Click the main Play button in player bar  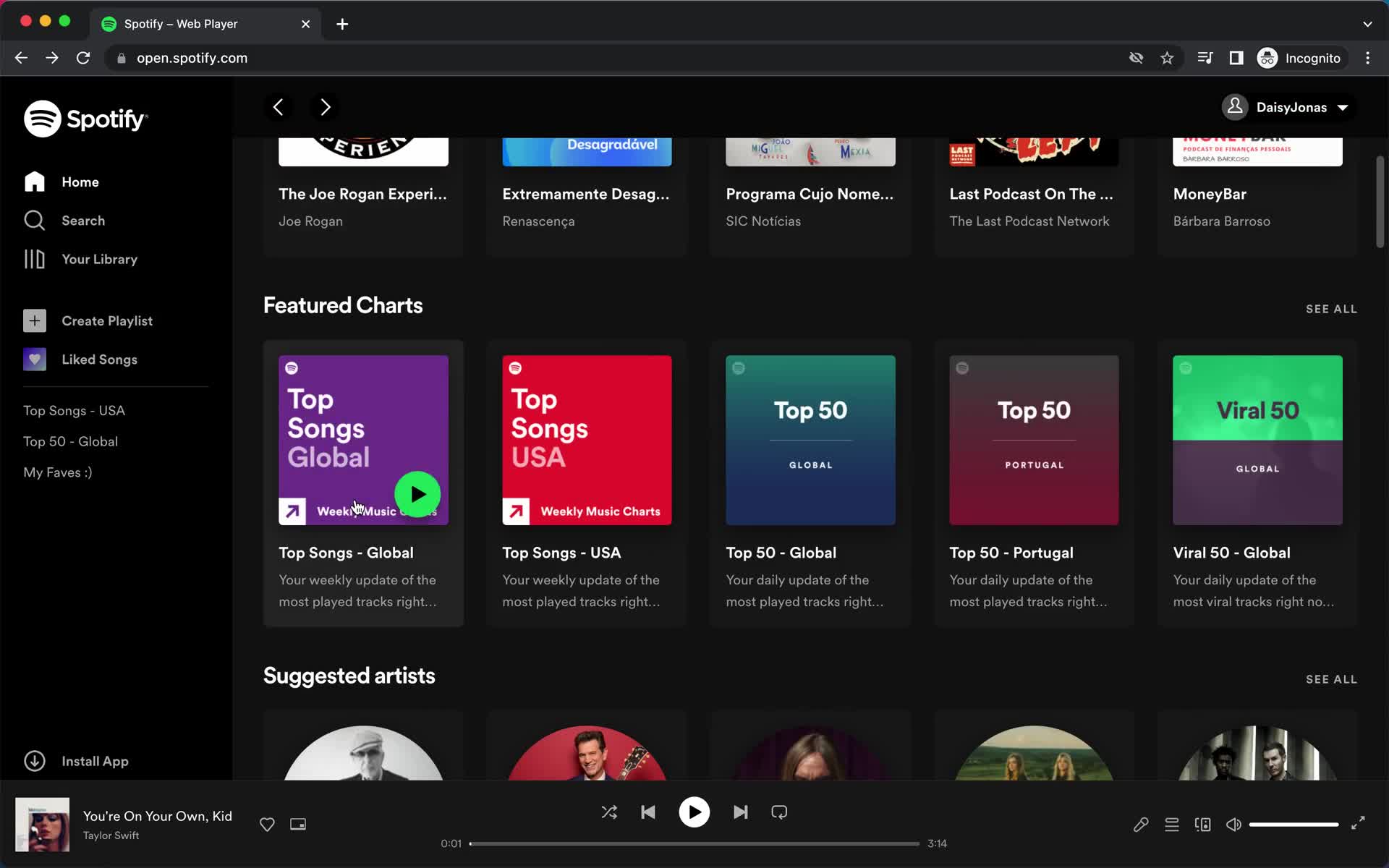click(694, 812)
